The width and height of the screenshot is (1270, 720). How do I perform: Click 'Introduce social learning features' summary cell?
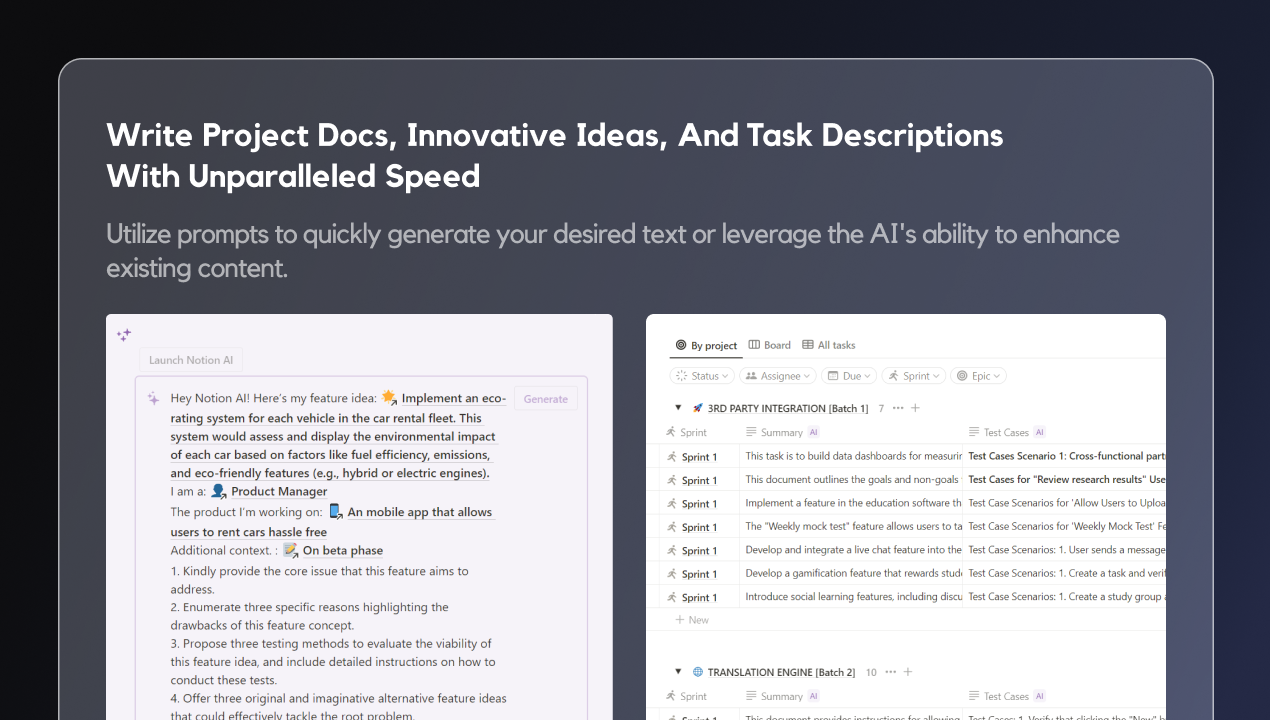click(851, 597)
